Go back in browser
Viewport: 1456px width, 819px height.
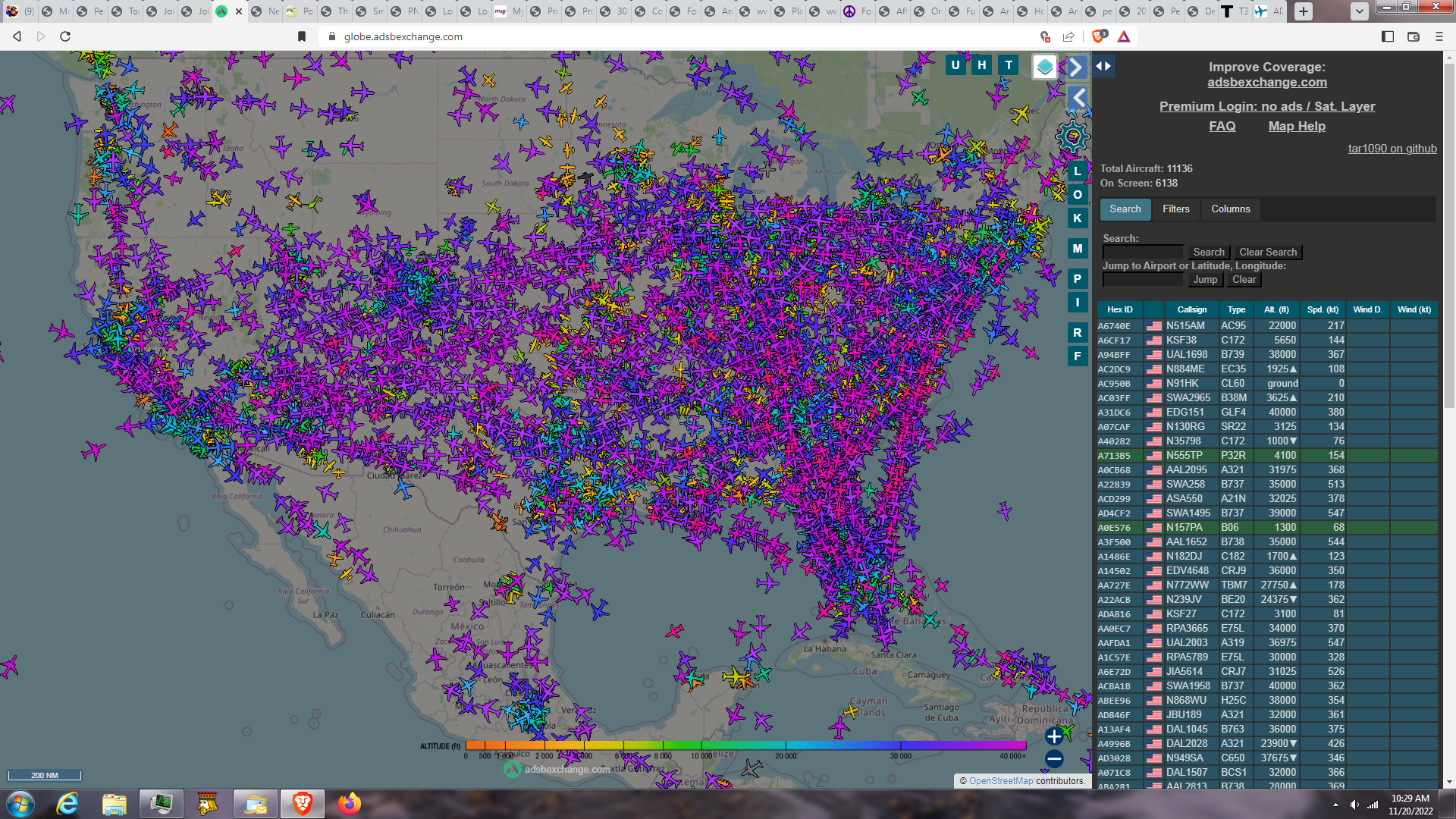[x=17, y=36]
